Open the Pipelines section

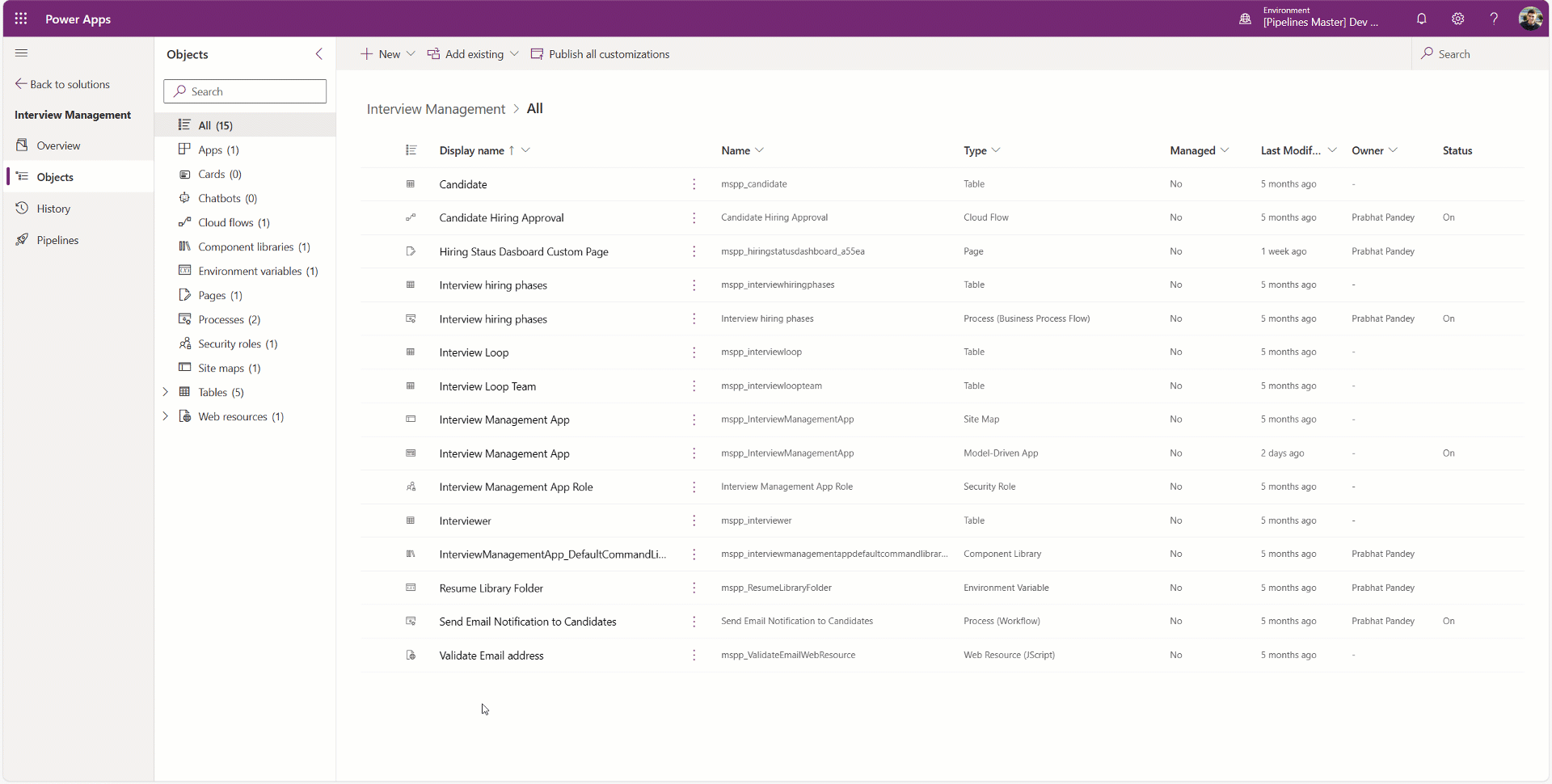pos(57,239)
